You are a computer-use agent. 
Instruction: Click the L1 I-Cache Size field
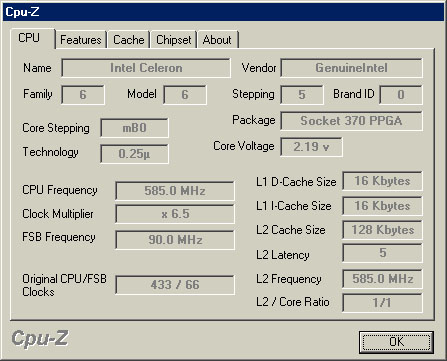[x=382, y=206]
